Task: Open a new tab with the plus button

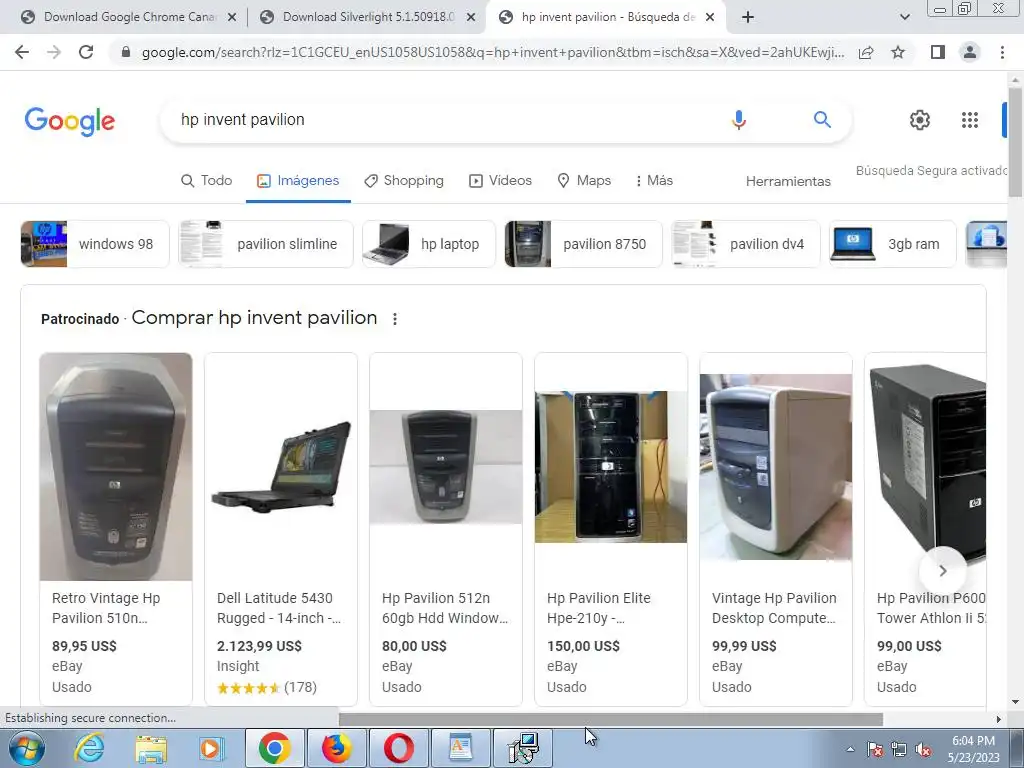Action: pos(748,17)
